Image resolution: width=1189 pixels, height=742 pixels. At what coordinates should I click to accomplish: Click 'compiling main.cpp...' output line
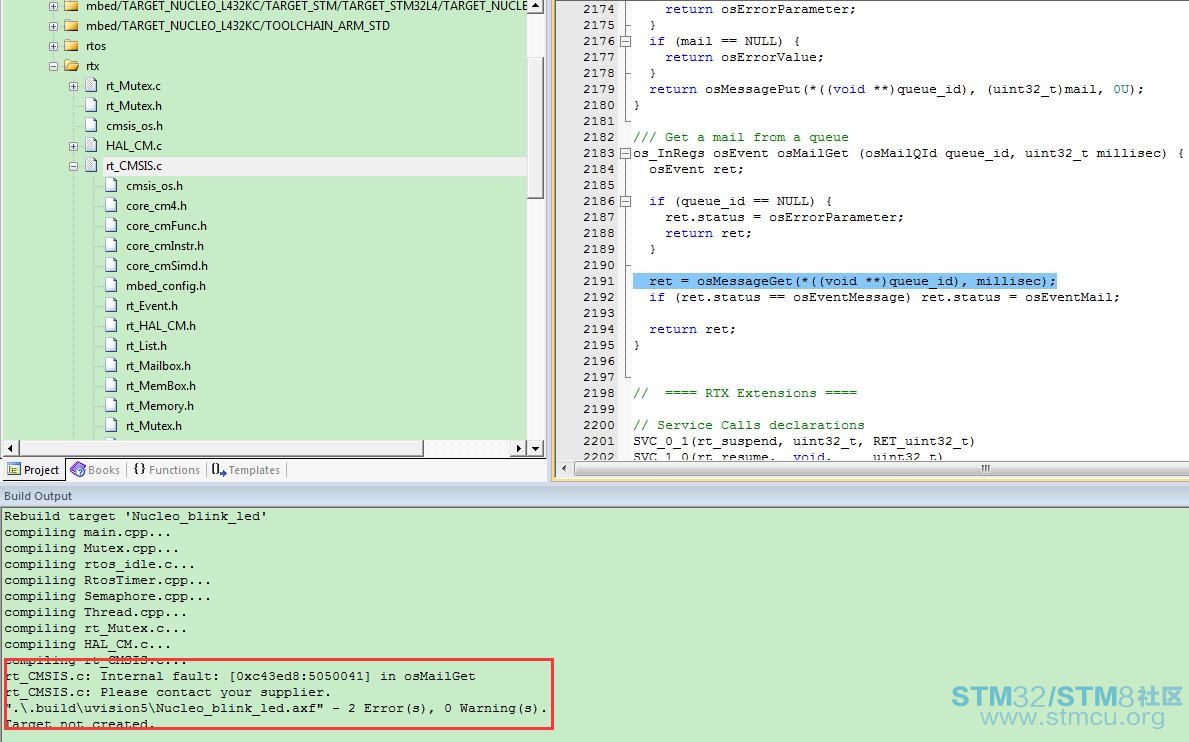87,532
